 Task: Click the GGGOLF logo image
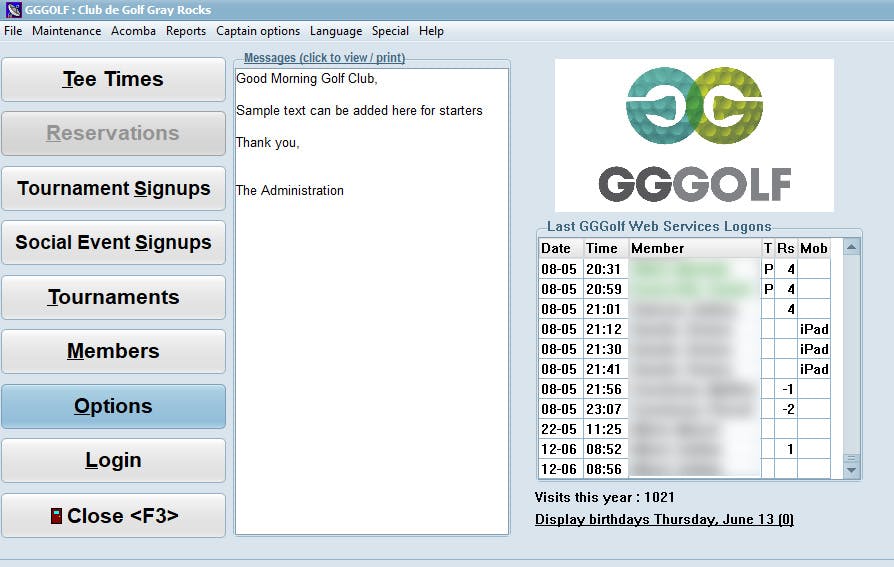694,135
